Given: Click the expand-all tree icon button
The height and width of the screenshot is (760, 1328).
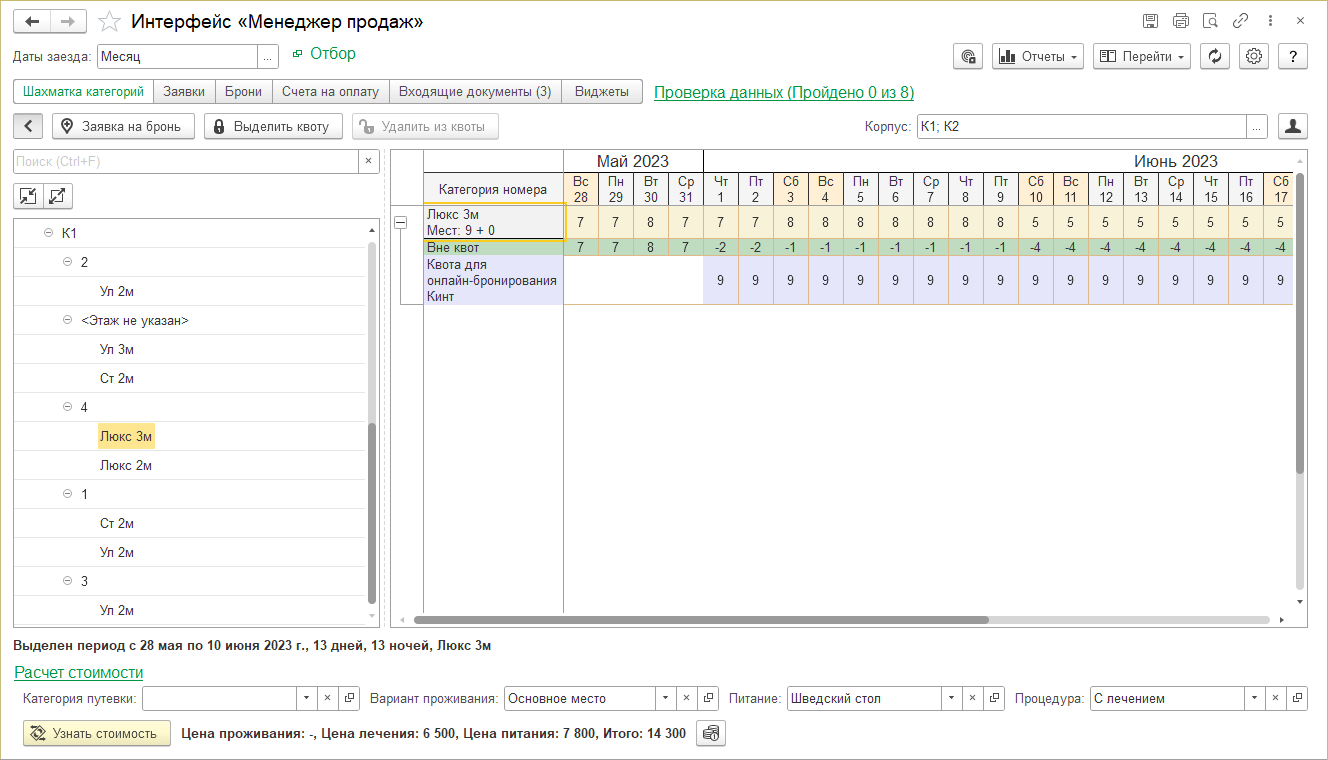Looking at the screenshot, I should coord(57,196).
